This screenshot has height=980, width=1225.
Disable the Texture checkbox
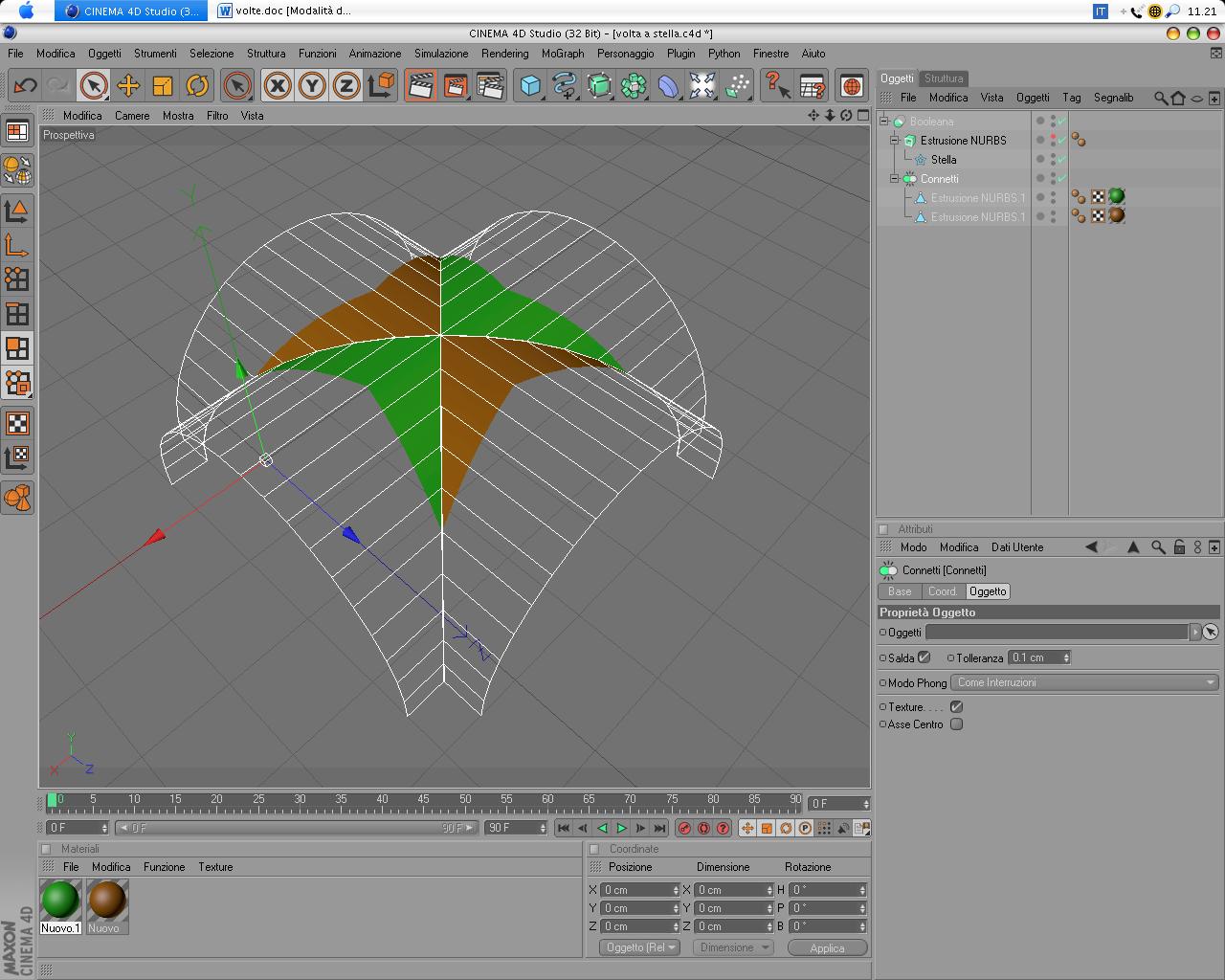(x=956, y=706)
